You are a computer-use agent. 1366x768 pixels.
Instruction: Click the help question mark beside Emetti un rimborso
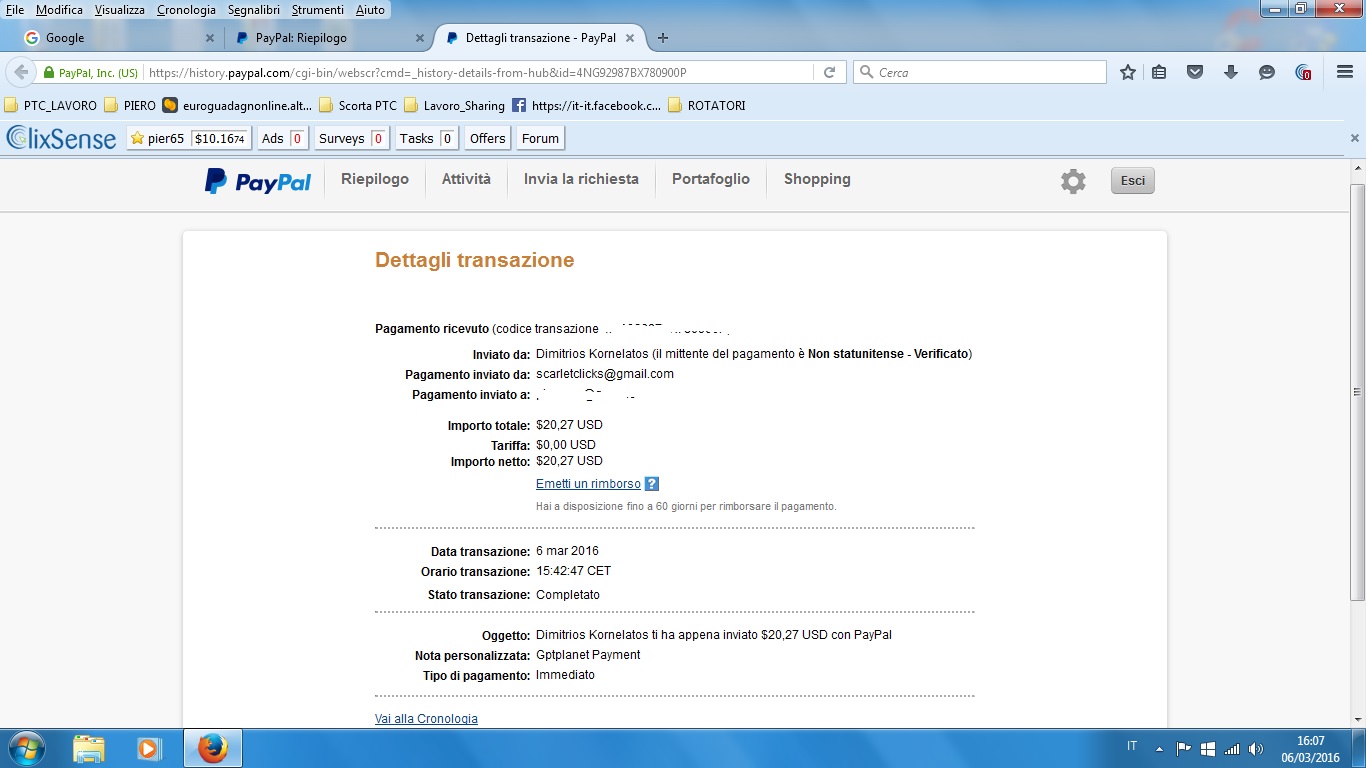[652, 484]
